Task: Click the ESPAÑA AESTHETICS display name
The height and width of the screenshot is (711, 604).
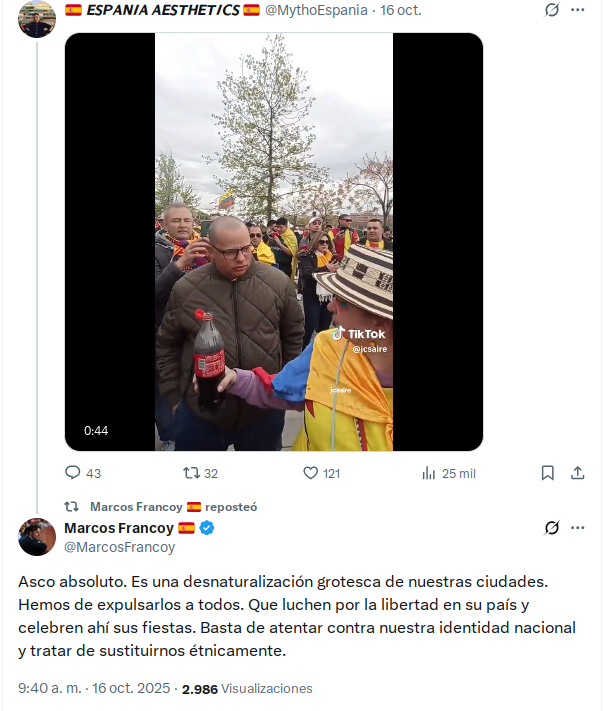Action: pos(162,10)
